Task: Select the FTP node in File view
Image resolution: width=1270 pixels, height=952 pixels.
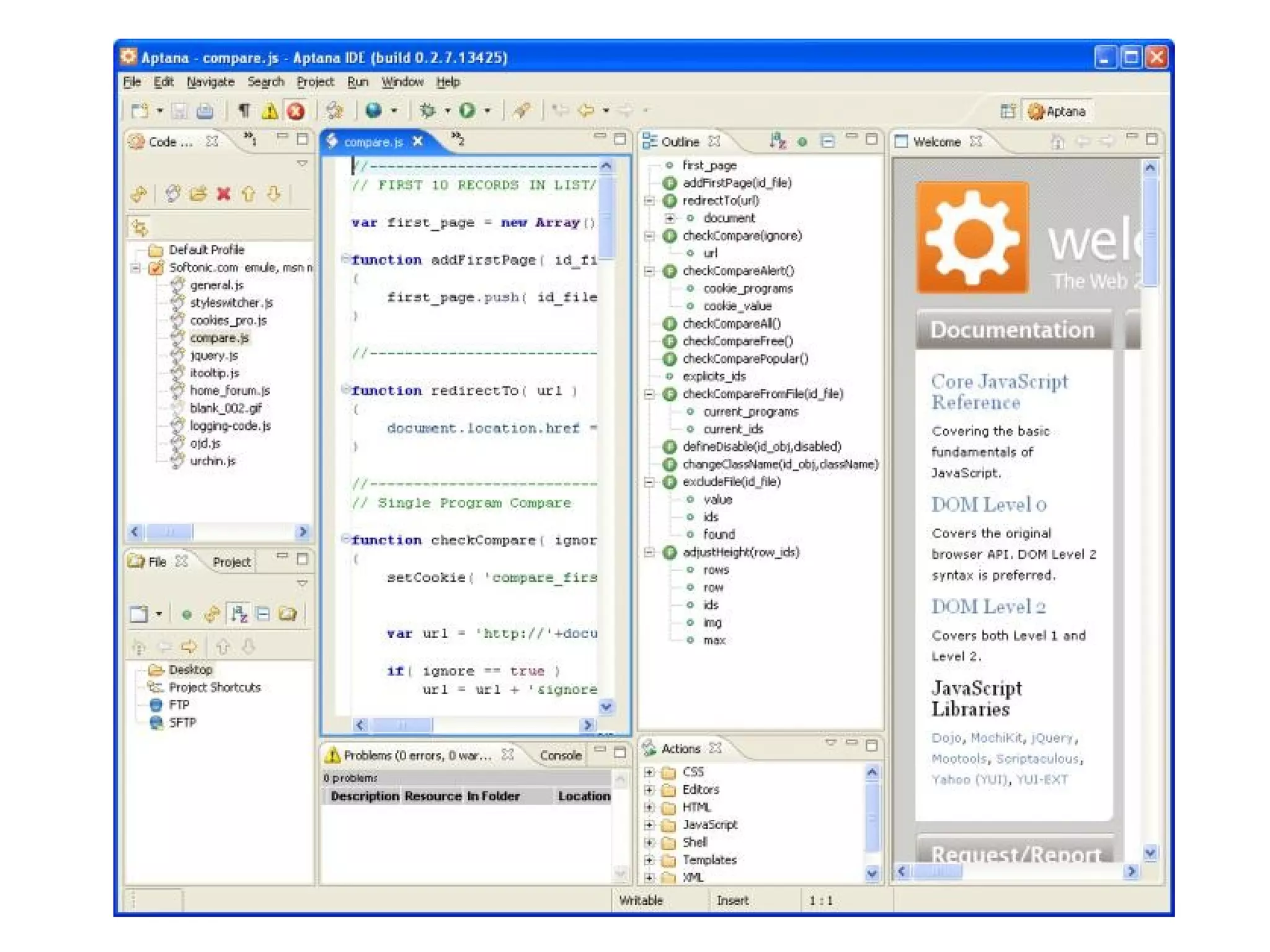Action: pyautogui.click(x=179, y=705)
